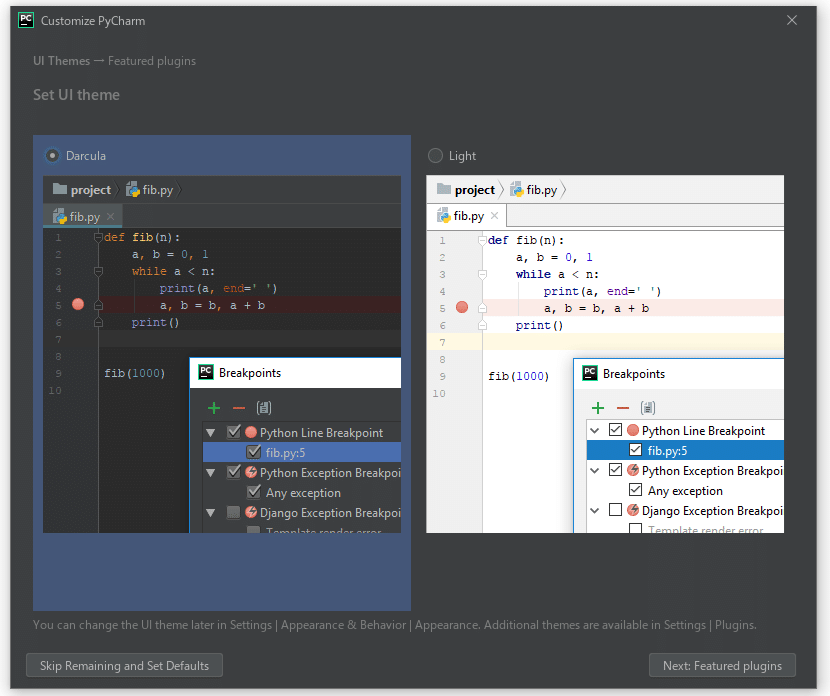Click fold marker at while line in Darcula
830x696 pixels.
point(98,271)
